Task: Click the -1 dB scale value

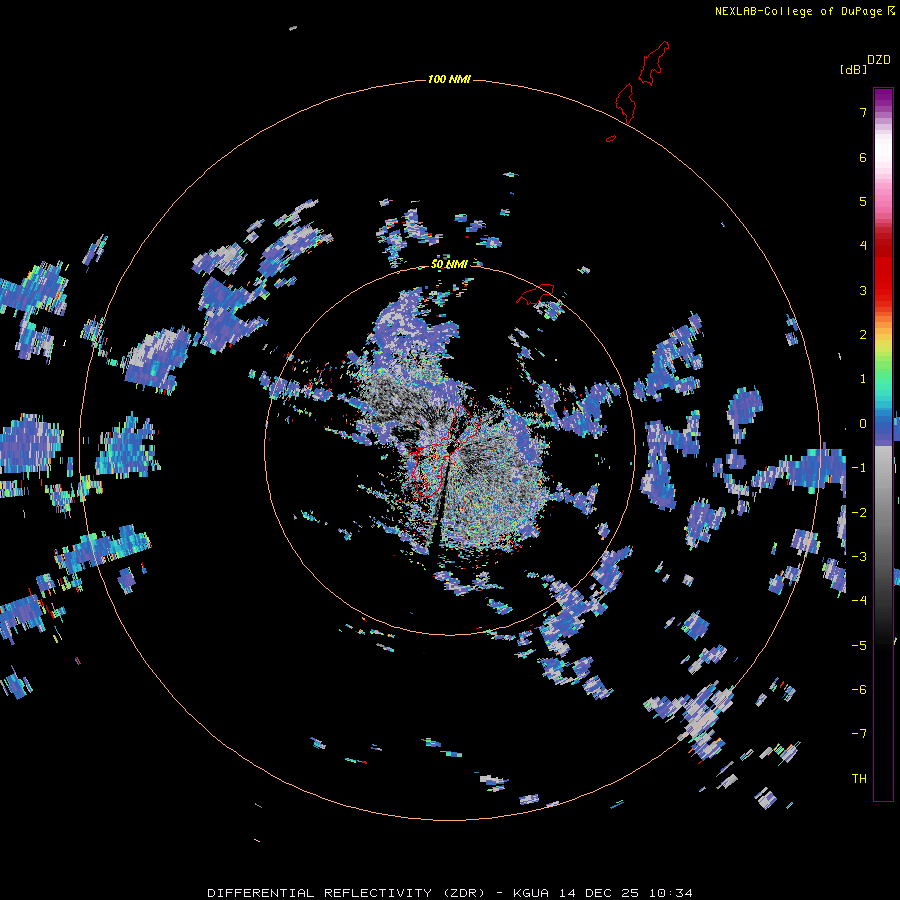Action: (x=859, y=468)
